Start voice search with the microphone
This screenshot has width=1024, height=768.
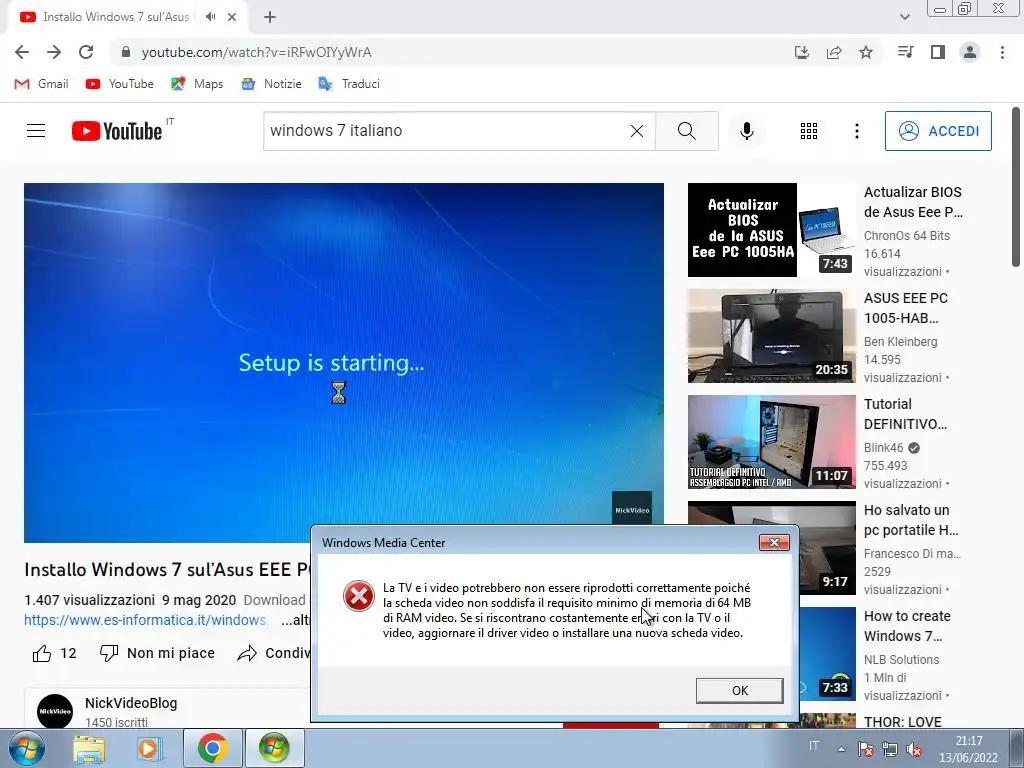click(746, 131)
